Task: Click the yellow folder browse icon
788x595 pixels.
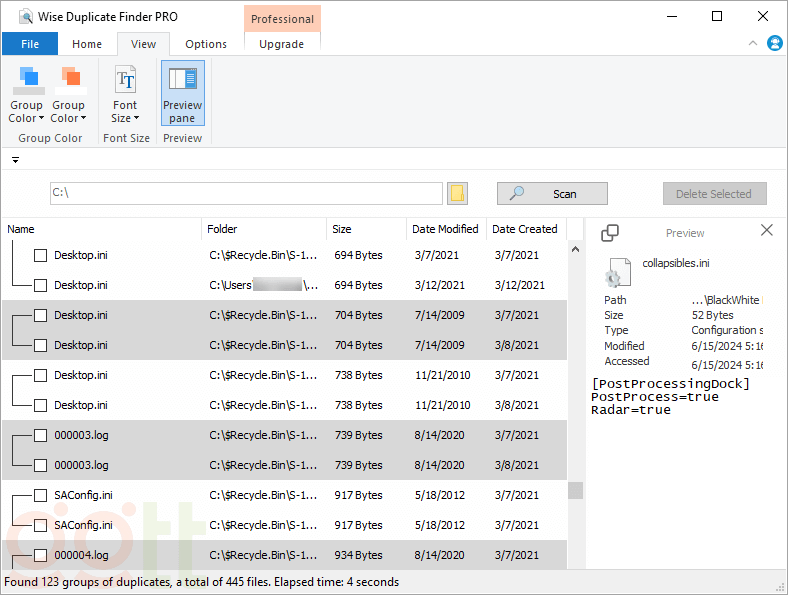Action: point(457,194)
